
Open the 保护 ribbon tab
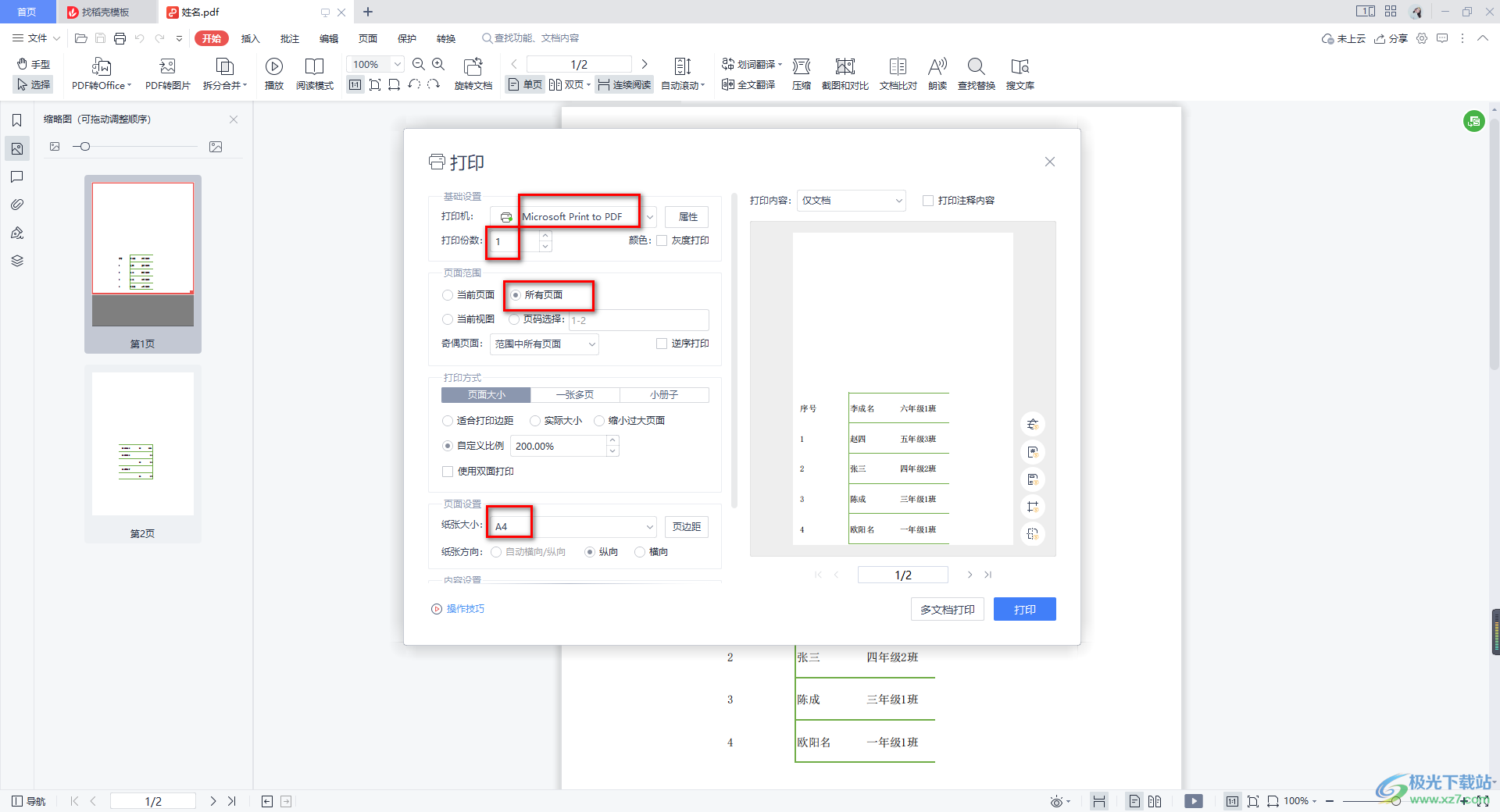[x=406, y=38]
